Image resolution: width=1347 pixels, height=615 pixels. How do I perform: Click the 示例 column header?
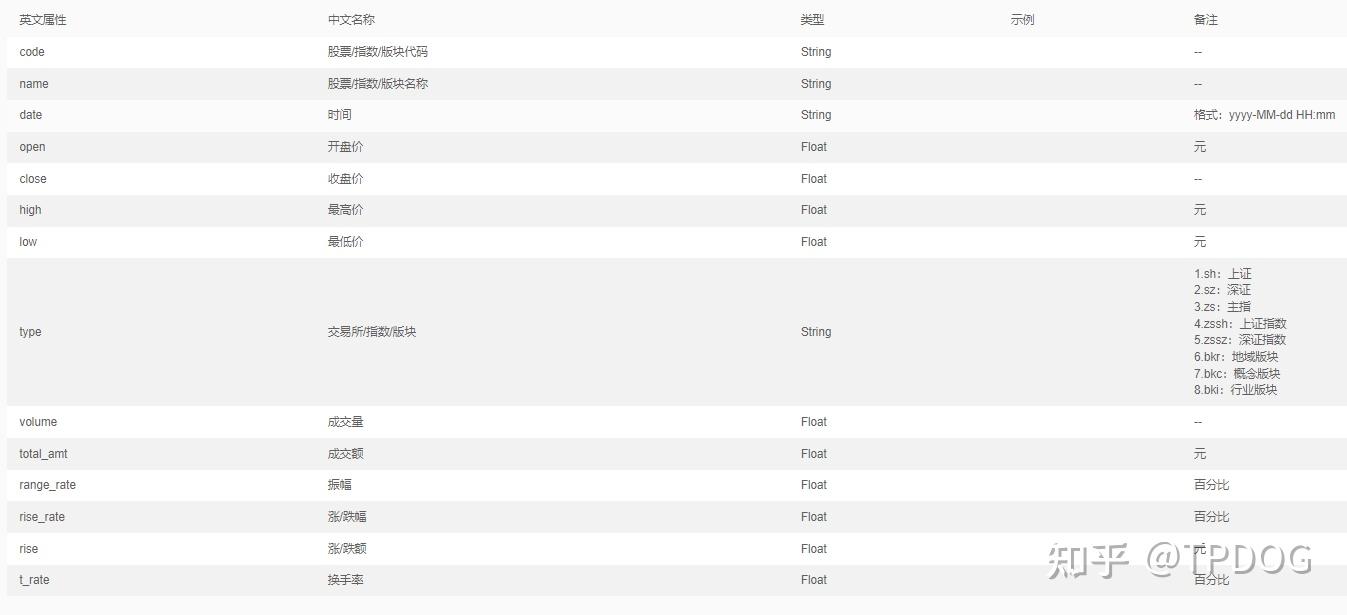click(1022, 20)
